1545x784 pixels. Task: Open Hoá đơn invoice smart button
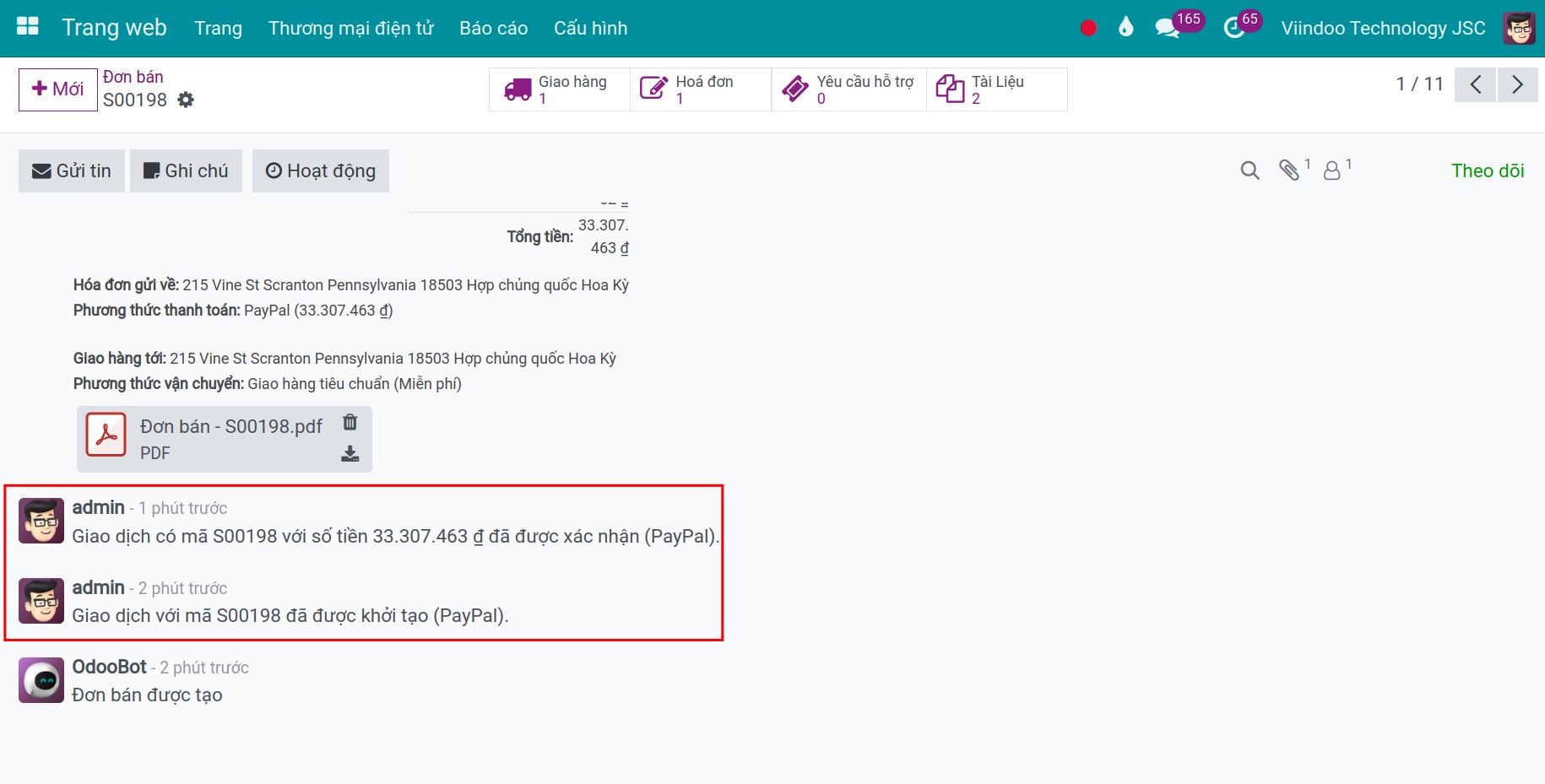click(x=701, y=89)
